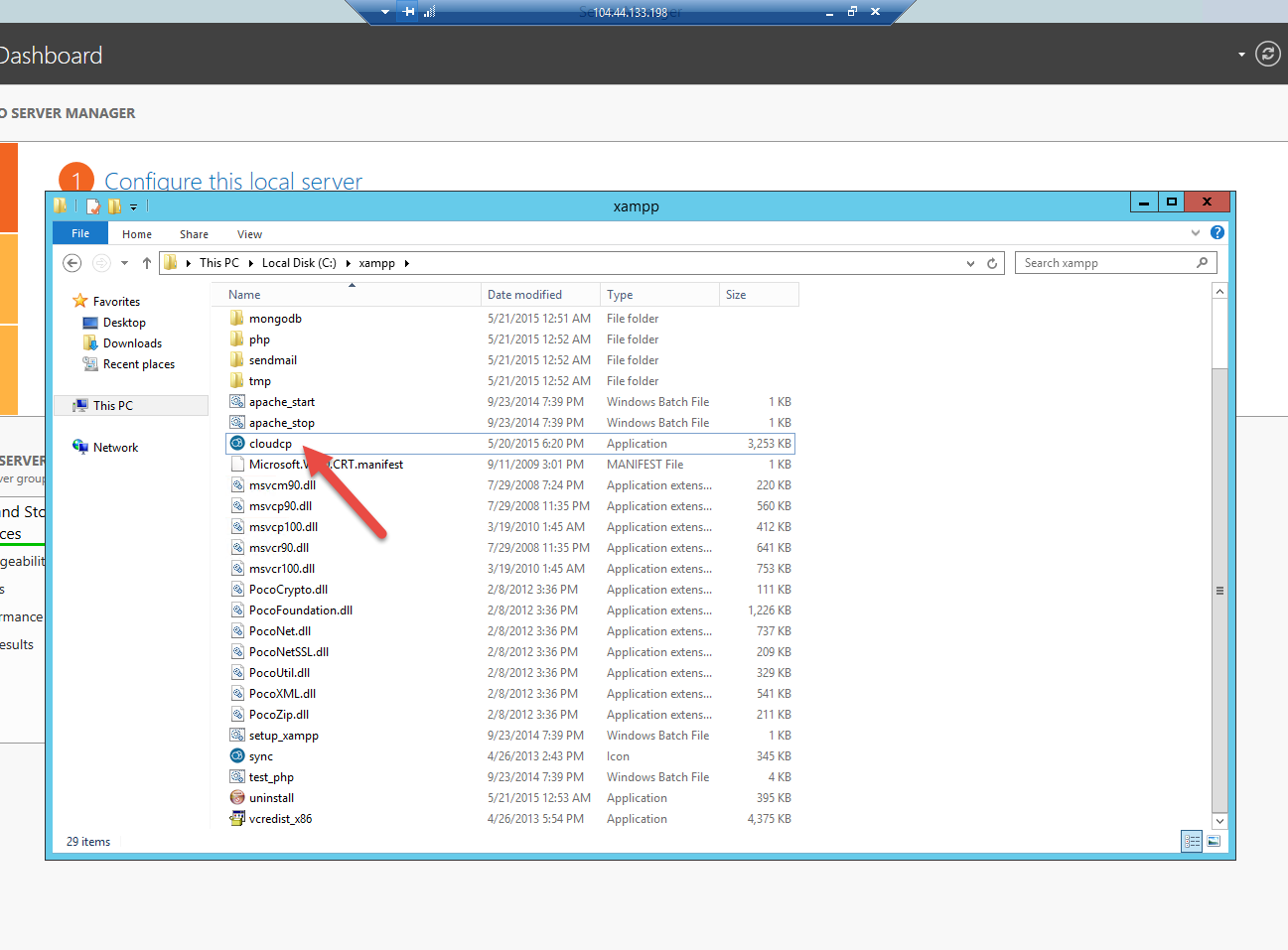Select the cloudcp application file

coord(270,444)
